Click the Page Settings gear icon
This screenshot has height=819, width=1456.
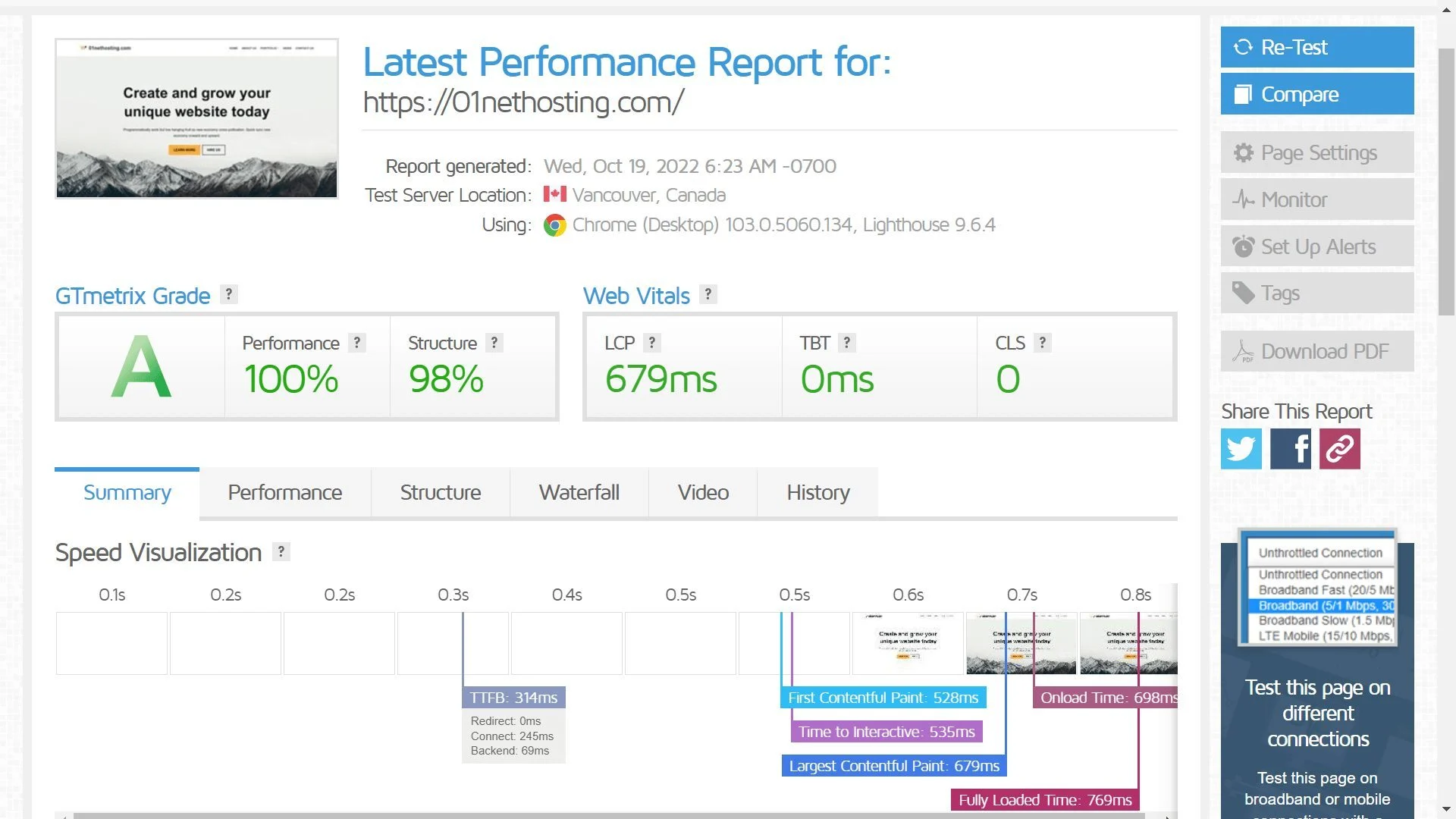point(1243,152)
